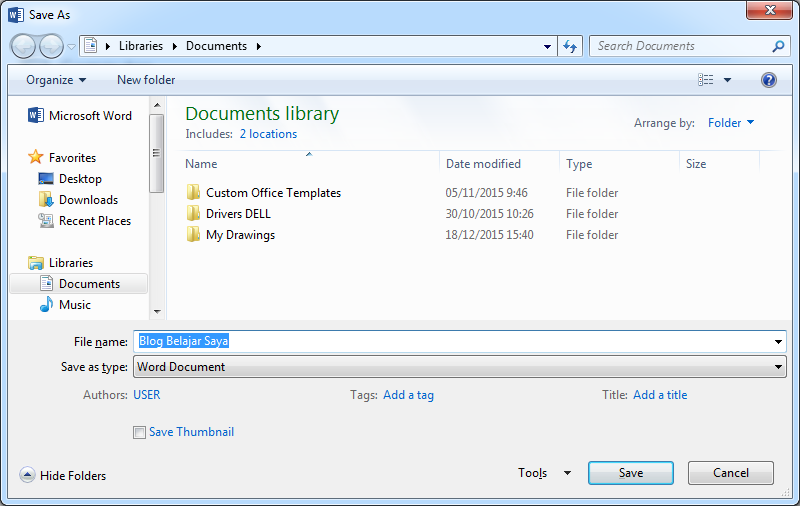Select the Drivers DELL folder
Viewport: 800px width, 506px height.
click(238, 214)
